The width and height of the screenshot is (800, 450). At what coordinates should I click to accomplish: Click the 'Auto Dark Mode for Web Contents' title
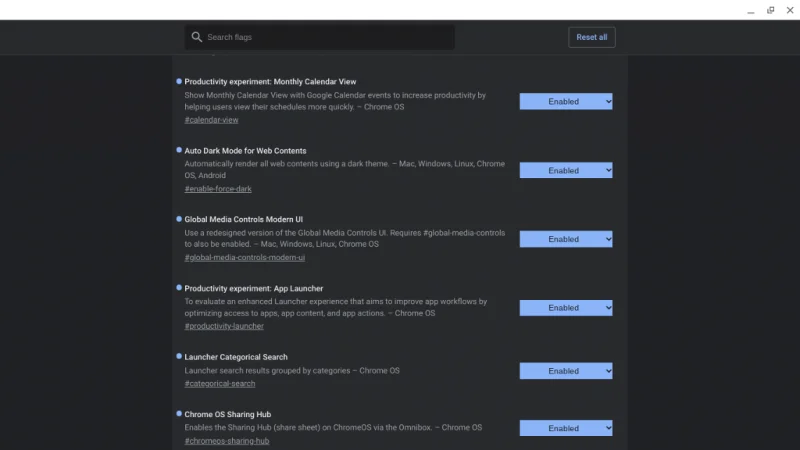click(245, 151)
